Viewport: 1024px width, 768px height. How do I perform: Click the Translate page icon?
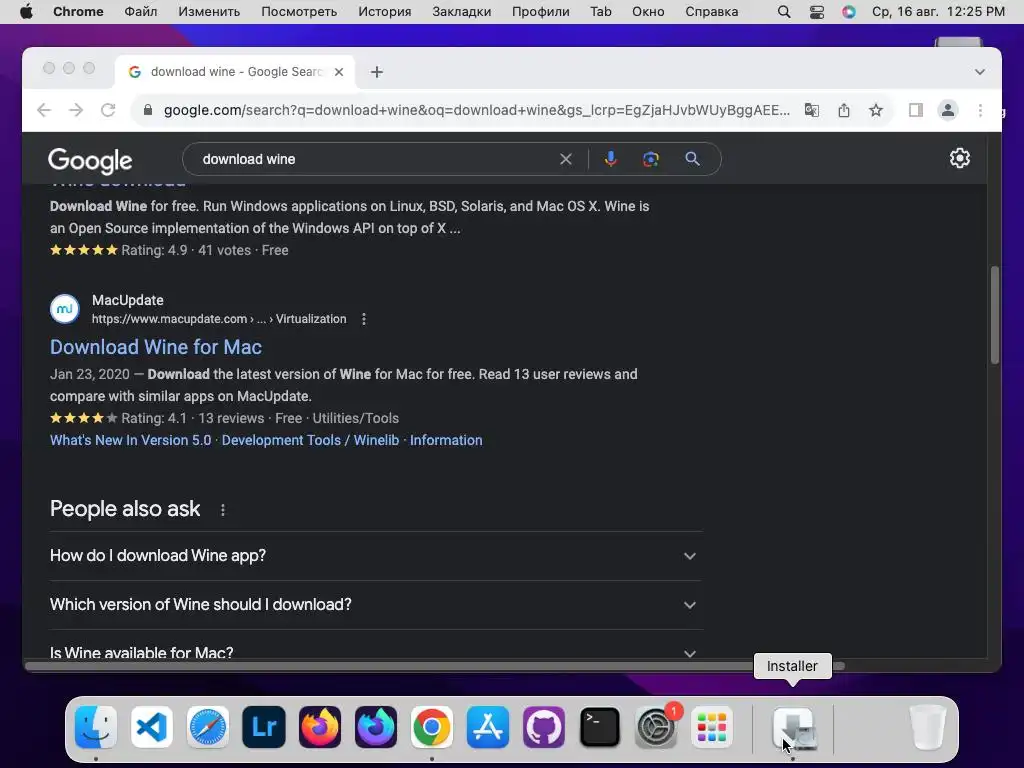coord(812,110)
